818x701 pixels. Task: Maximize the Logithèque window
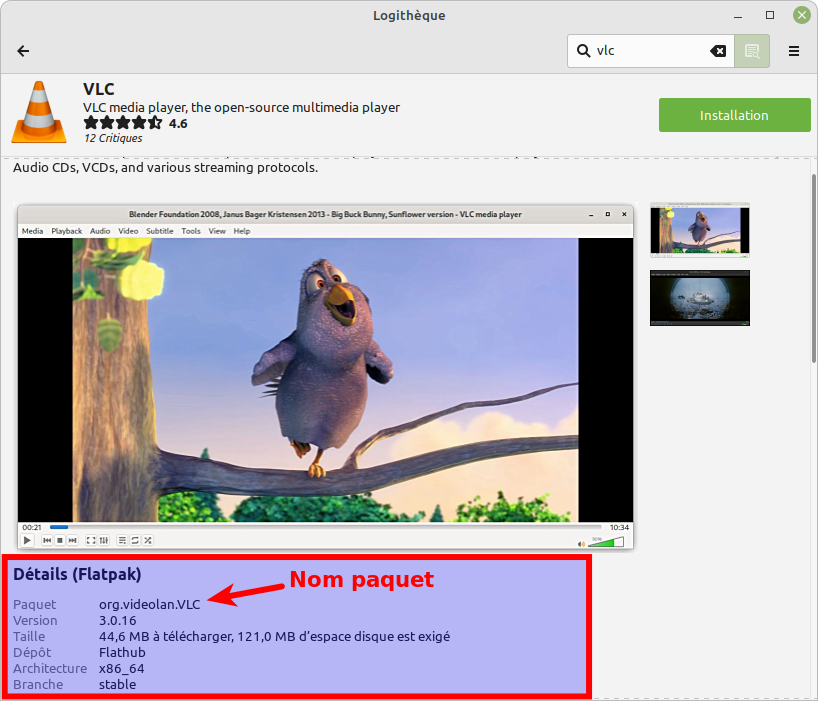[769, 15]
